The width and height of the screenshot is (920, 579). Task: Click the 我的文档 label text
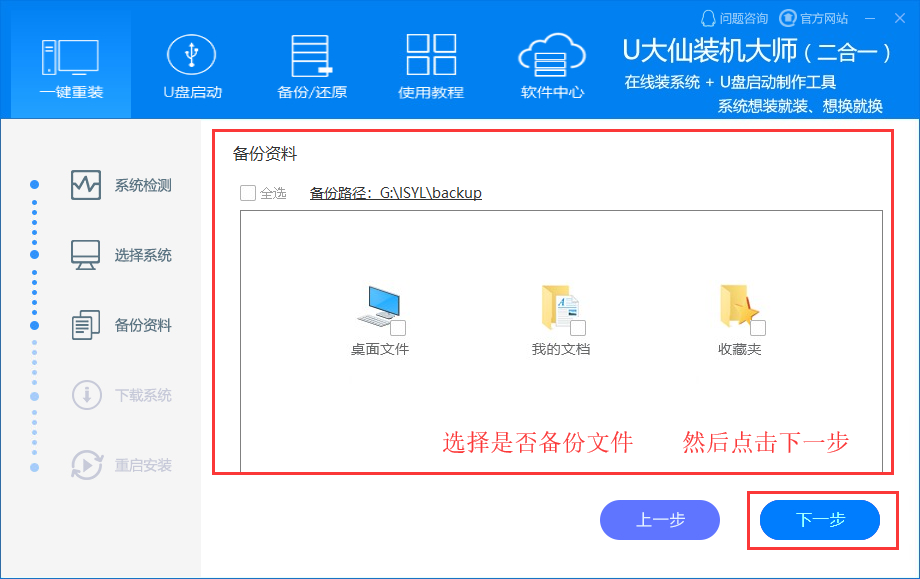click(x=560, y=350)
